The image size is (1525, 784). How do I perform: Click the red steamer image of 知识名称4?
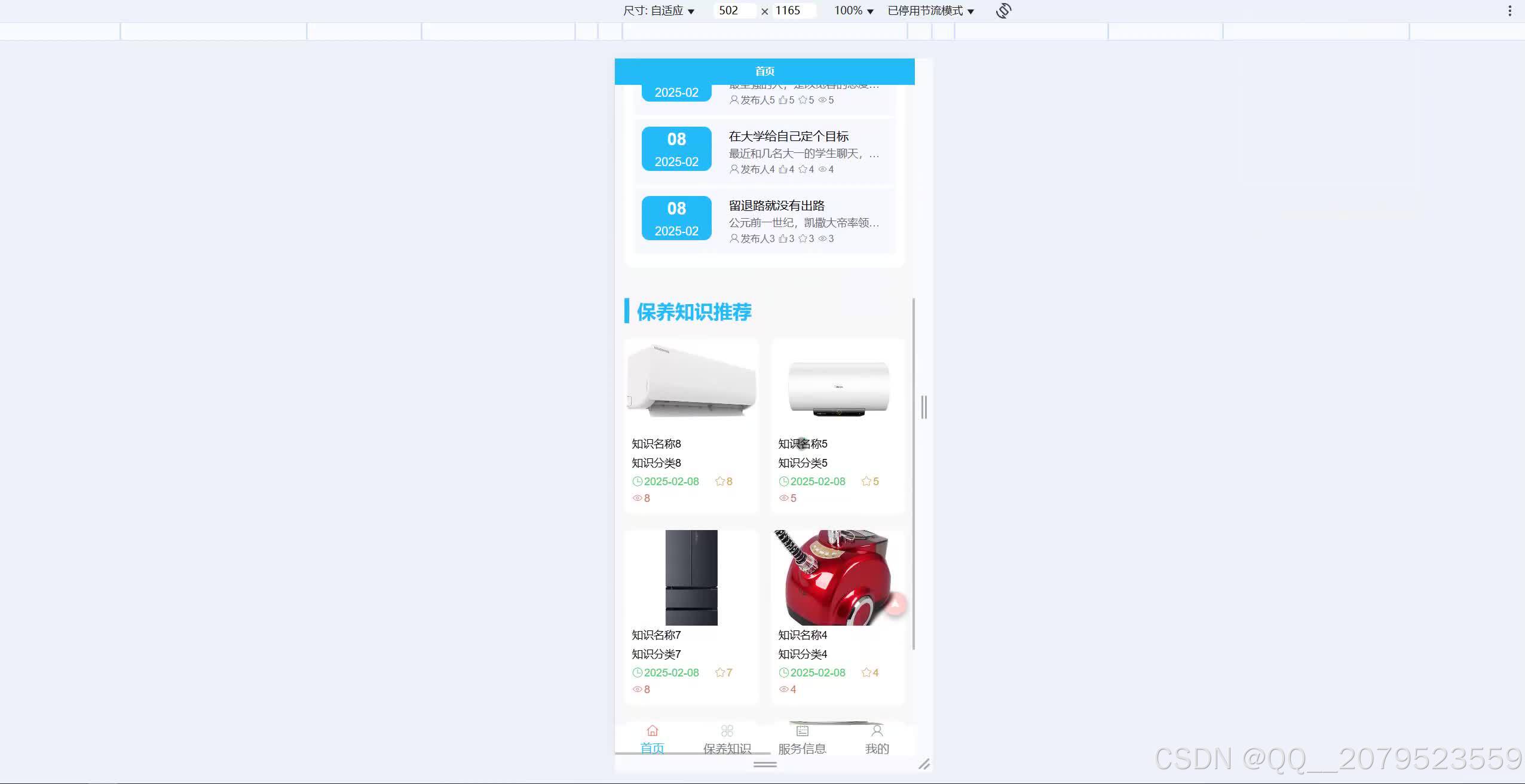coord(838,577)
